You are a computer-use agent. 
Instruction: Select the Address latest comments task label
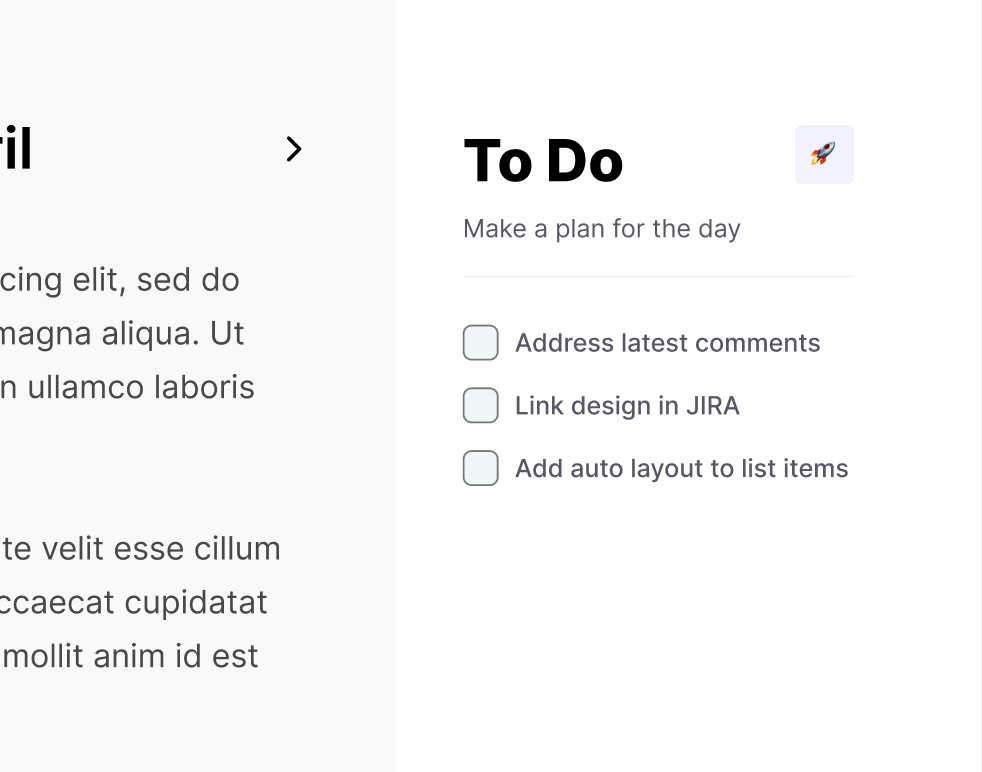[668, 343]
